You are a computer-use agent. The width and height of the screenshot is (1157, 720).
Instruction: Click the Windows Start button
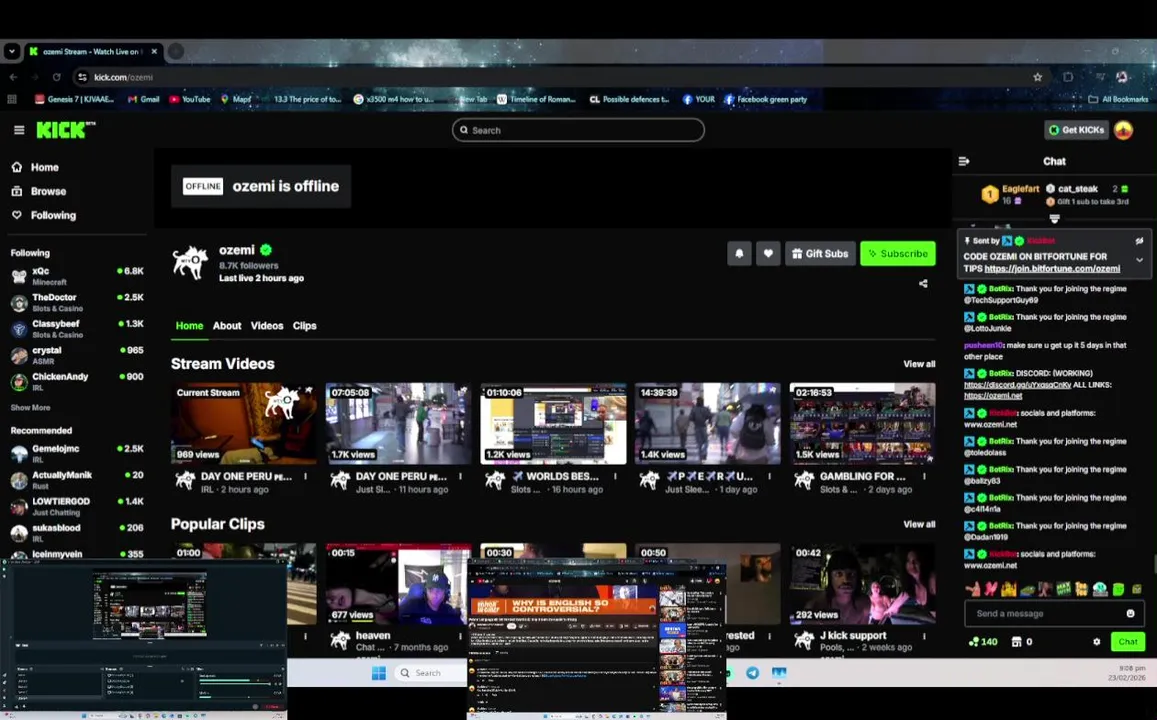coord(379,673)
